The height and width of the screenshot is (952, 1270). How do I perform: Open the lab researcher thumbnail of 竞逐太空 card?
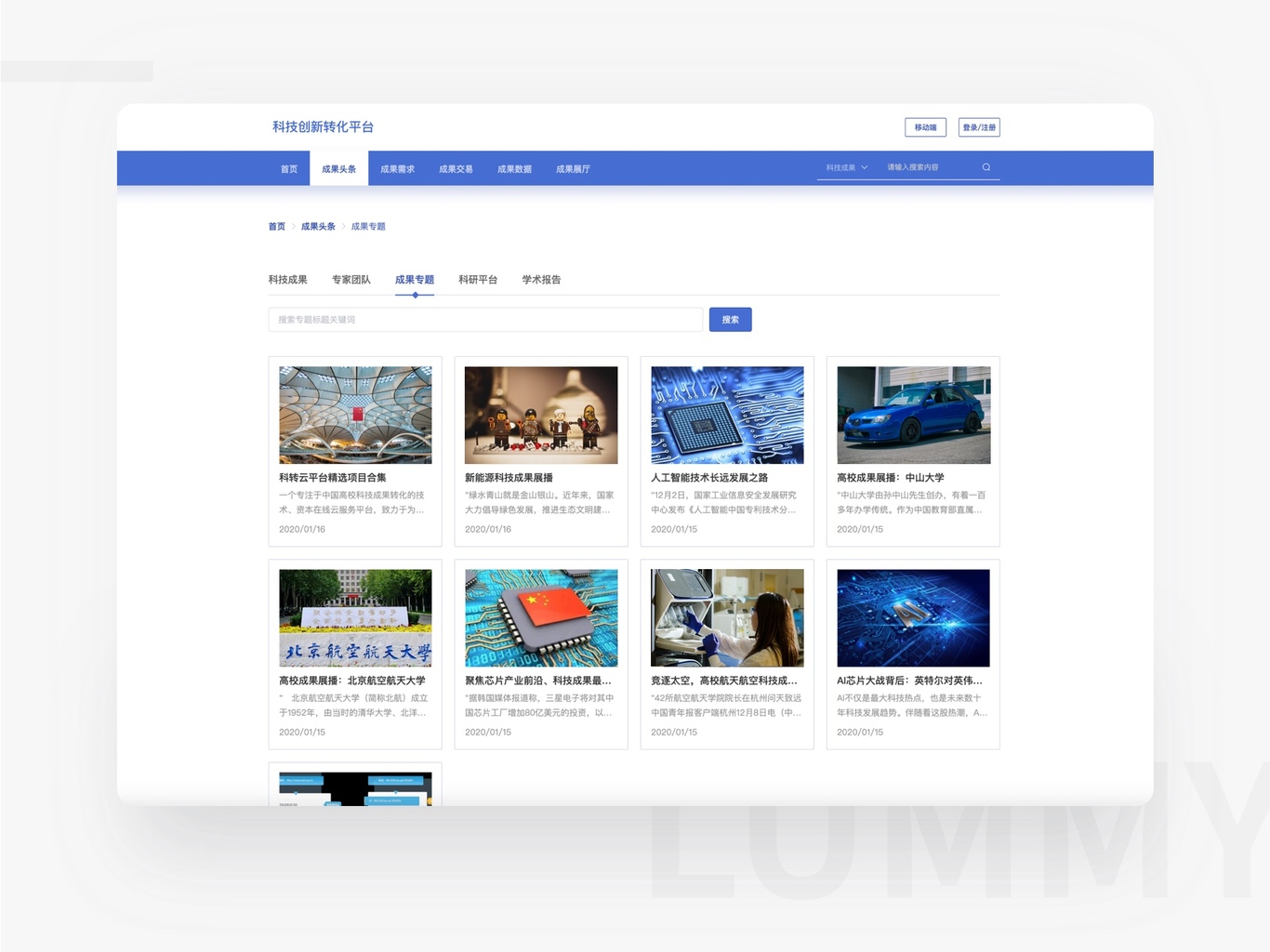click(x=727, y=618)
